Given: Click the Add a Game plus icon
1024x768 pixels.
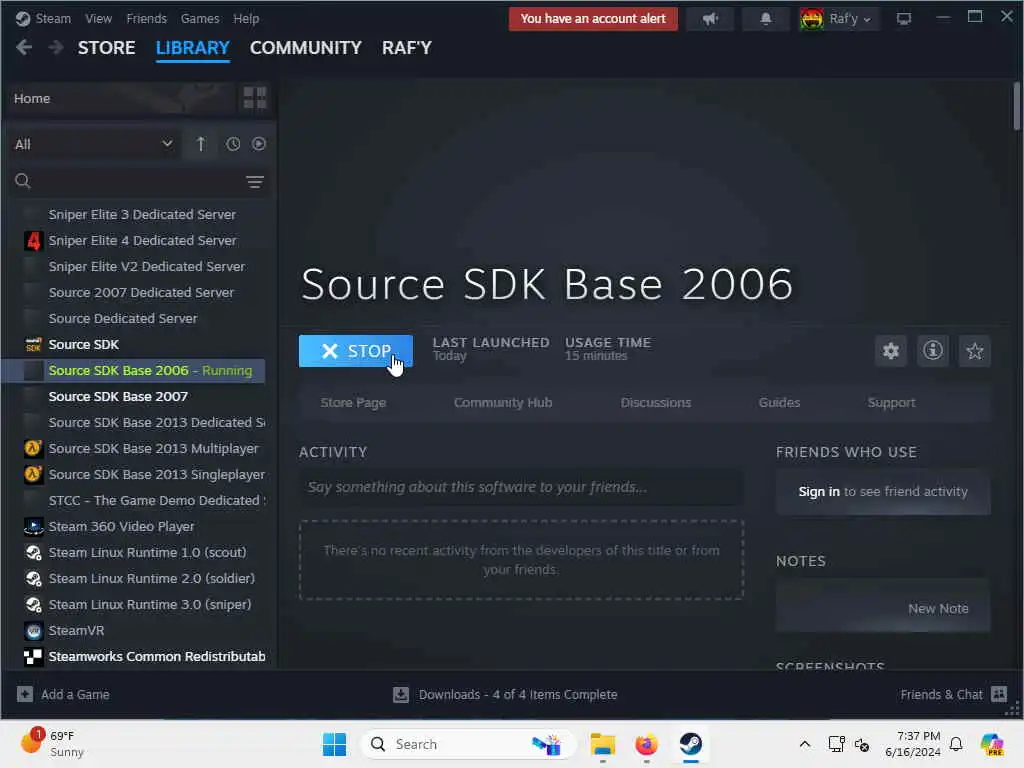Looking at the screenshot, I should click(x=25, y=694).
